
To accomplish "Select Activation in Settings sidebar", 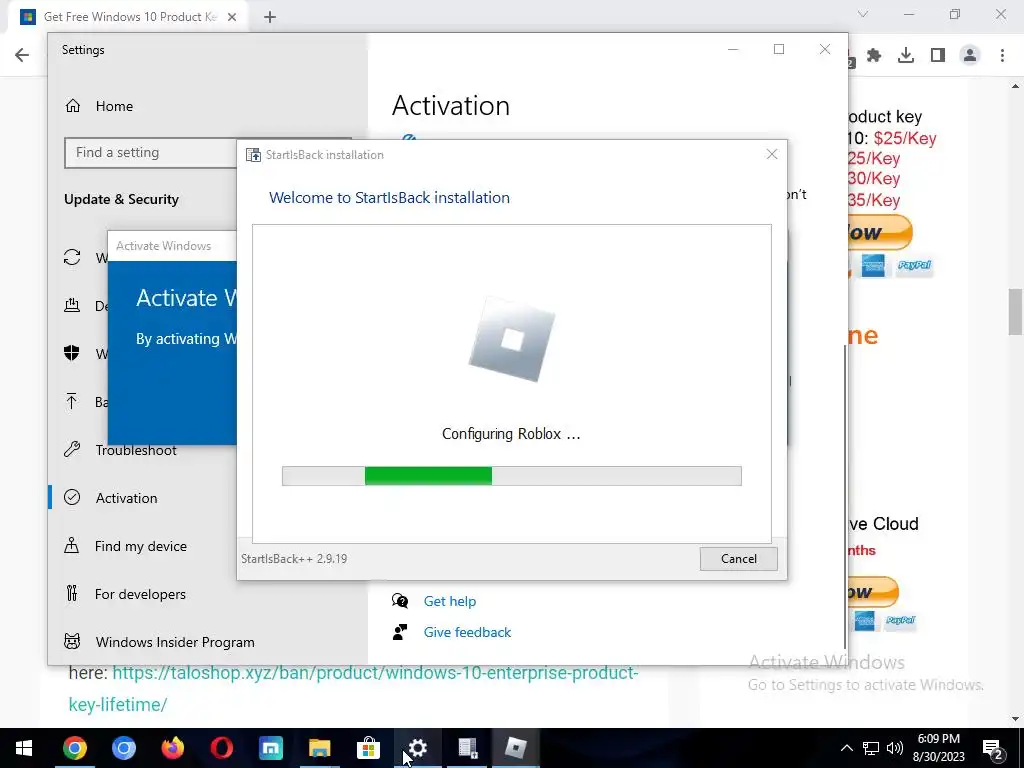I will pos(127,498).
